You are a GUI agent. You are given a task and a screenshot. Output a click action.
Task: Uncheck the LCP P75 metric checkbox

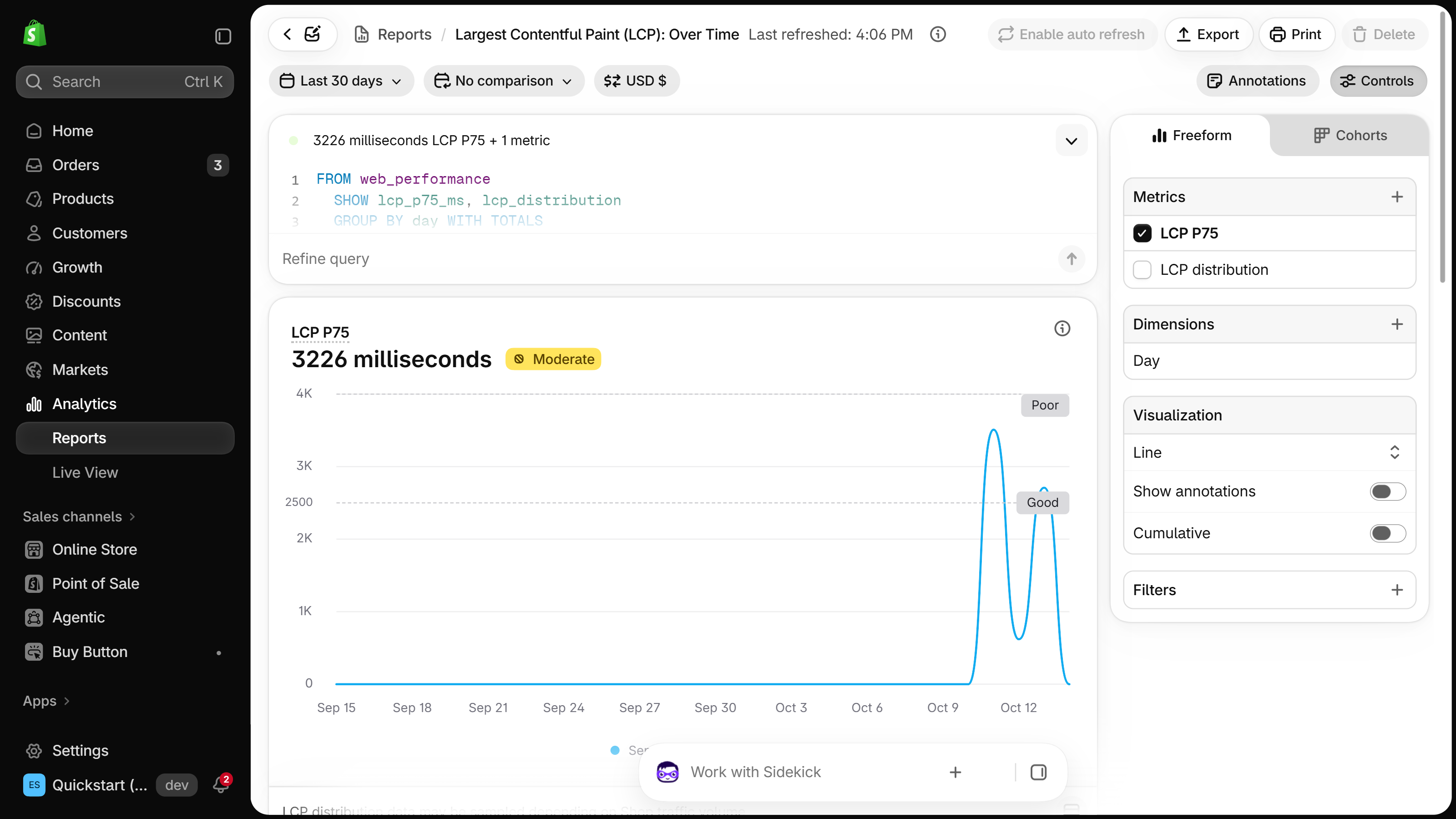point(1142,233)
